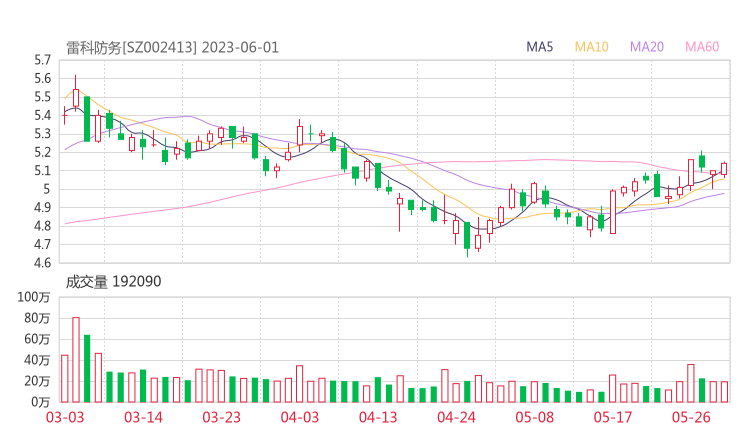740x440 pixels.
Task: Click the 成交量 192090 volume label
Action: [113, 282]
